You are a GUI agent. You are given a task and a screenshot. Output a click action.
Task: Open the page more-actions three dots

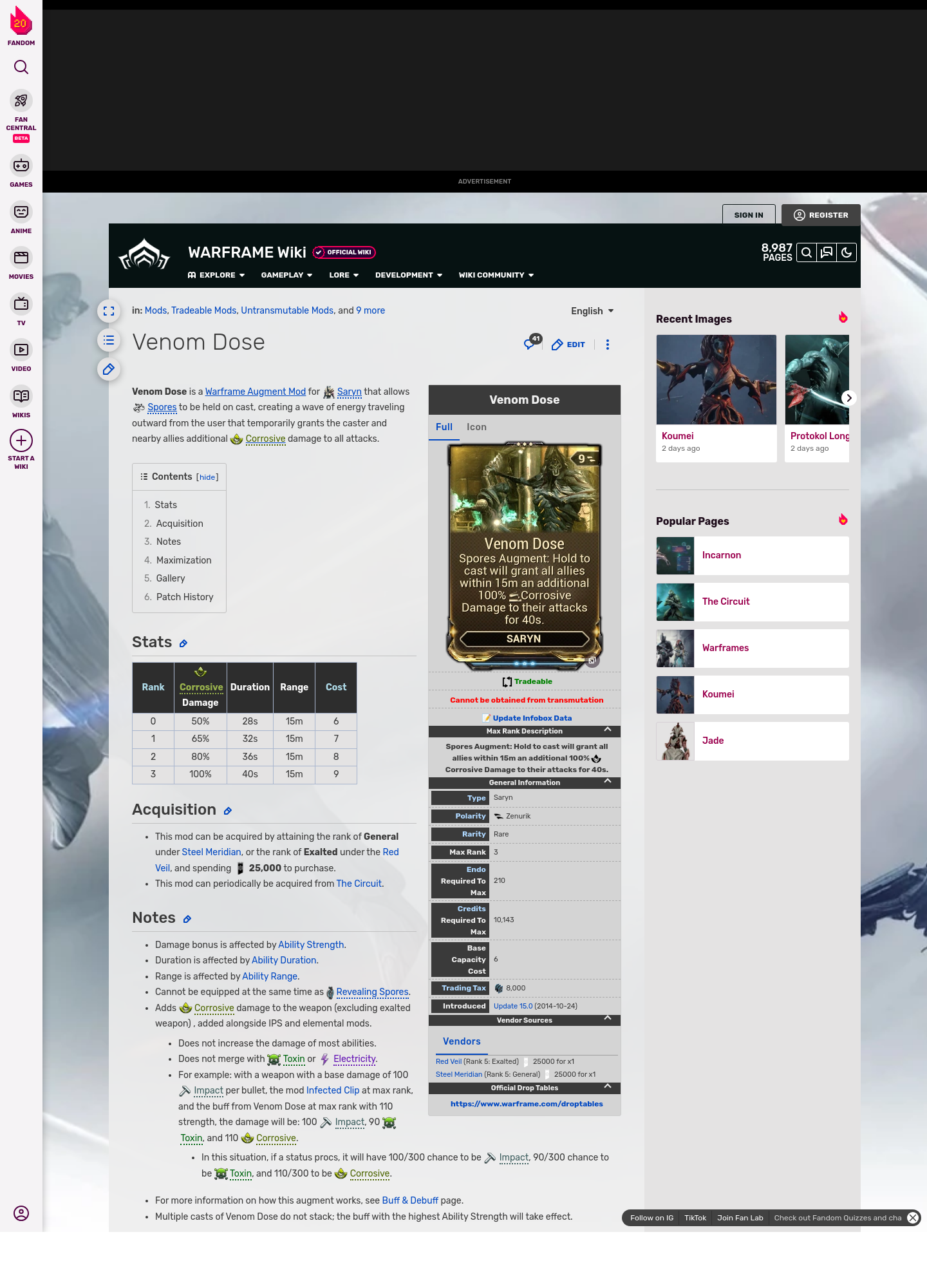(608, 345)
